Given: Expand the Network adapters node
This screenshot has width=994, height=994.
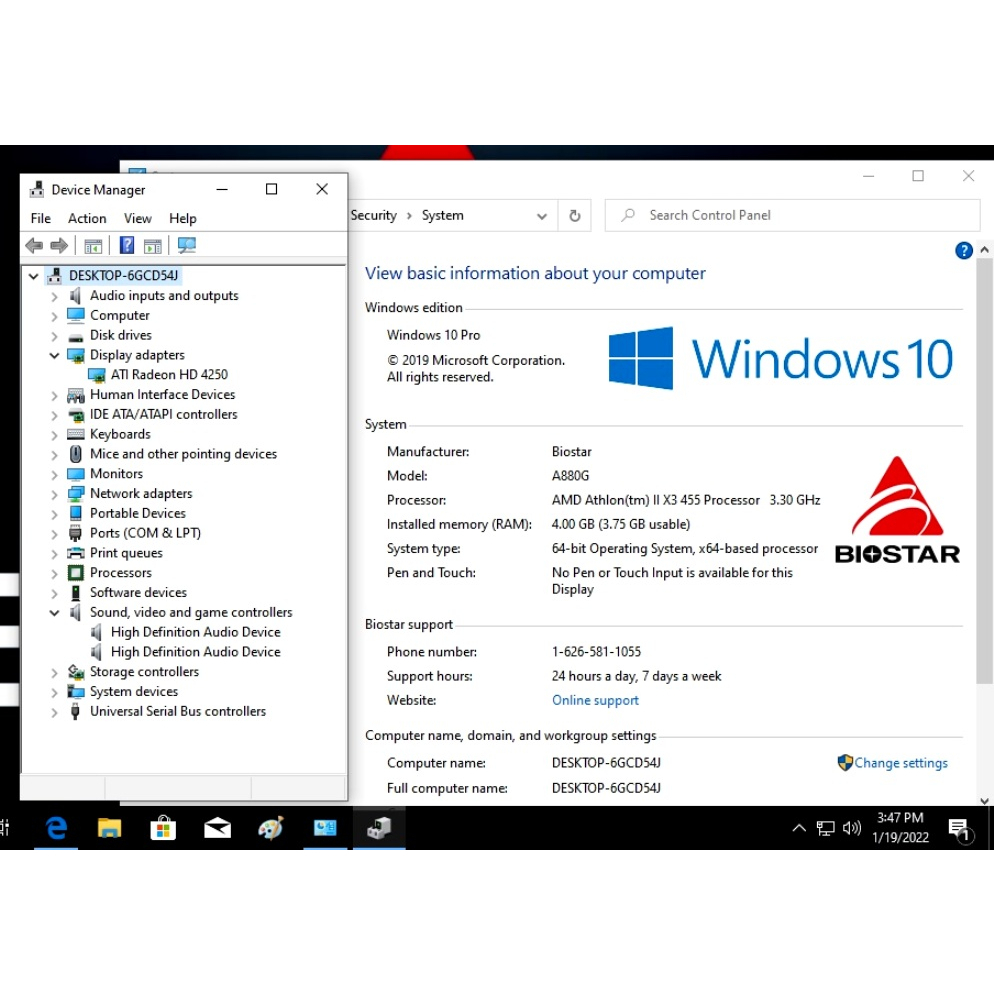Looking at the screenshot, I should [x=55, y=494].
